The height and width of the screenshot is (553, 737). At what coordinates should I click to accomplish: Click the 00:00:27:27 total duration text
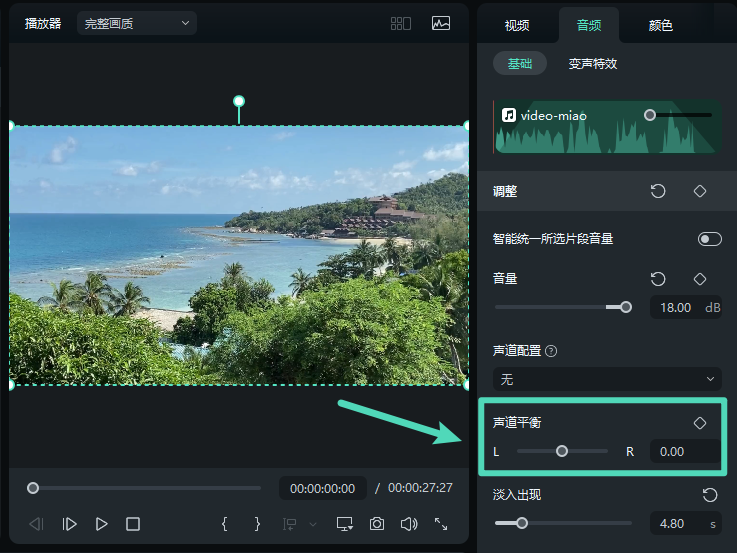pos(420,488)
